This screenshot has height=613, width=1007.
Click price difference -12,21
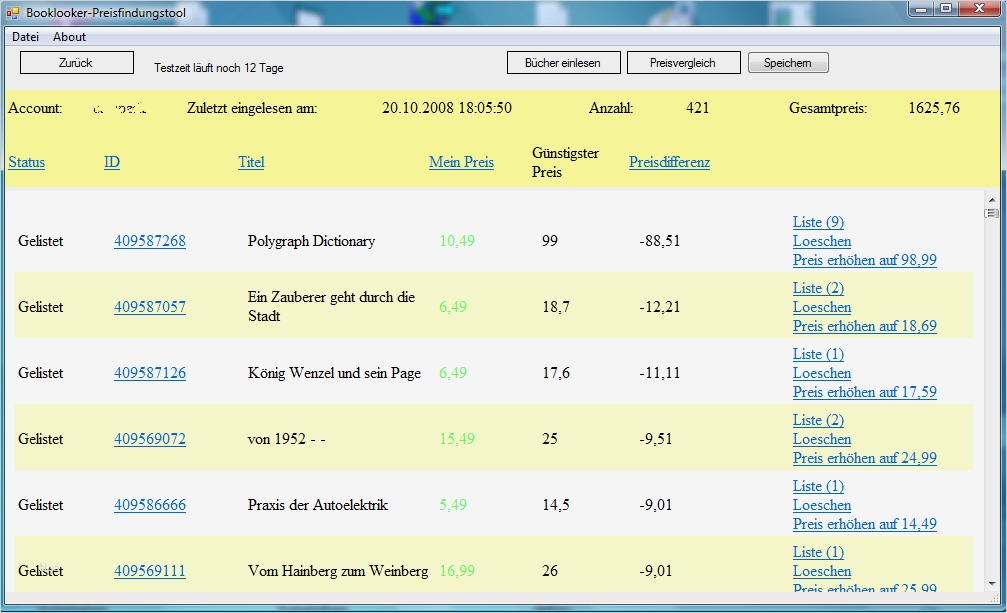[660, 307]
